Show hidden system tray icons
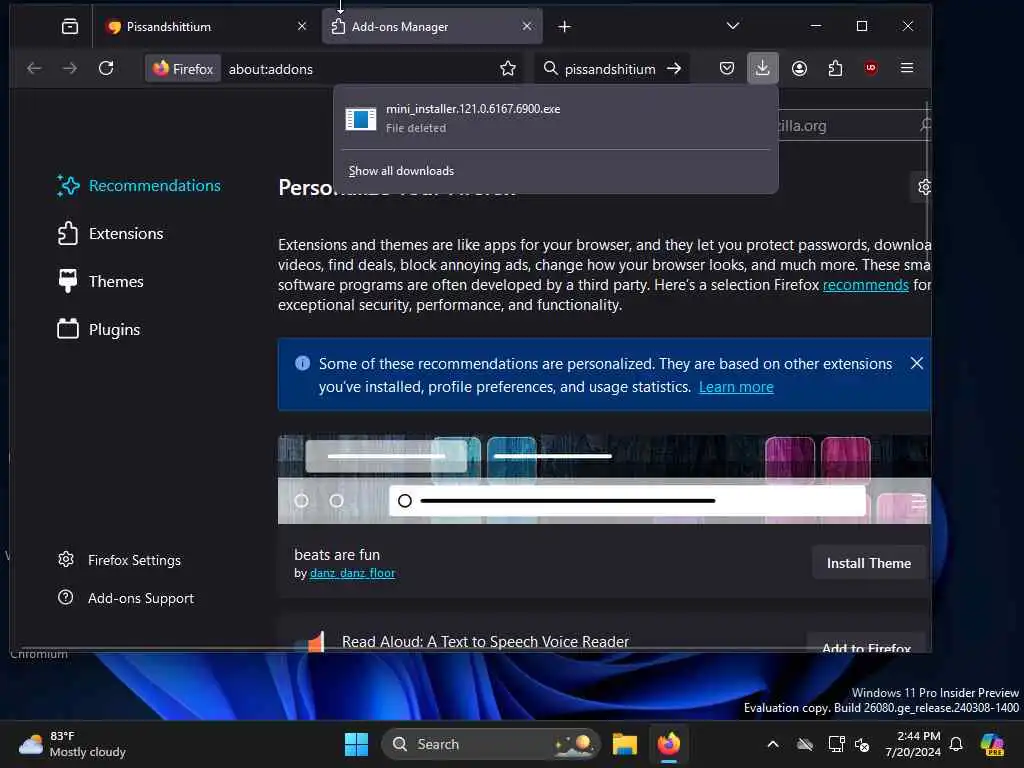1024x768 pixels. tap(773, 744)
